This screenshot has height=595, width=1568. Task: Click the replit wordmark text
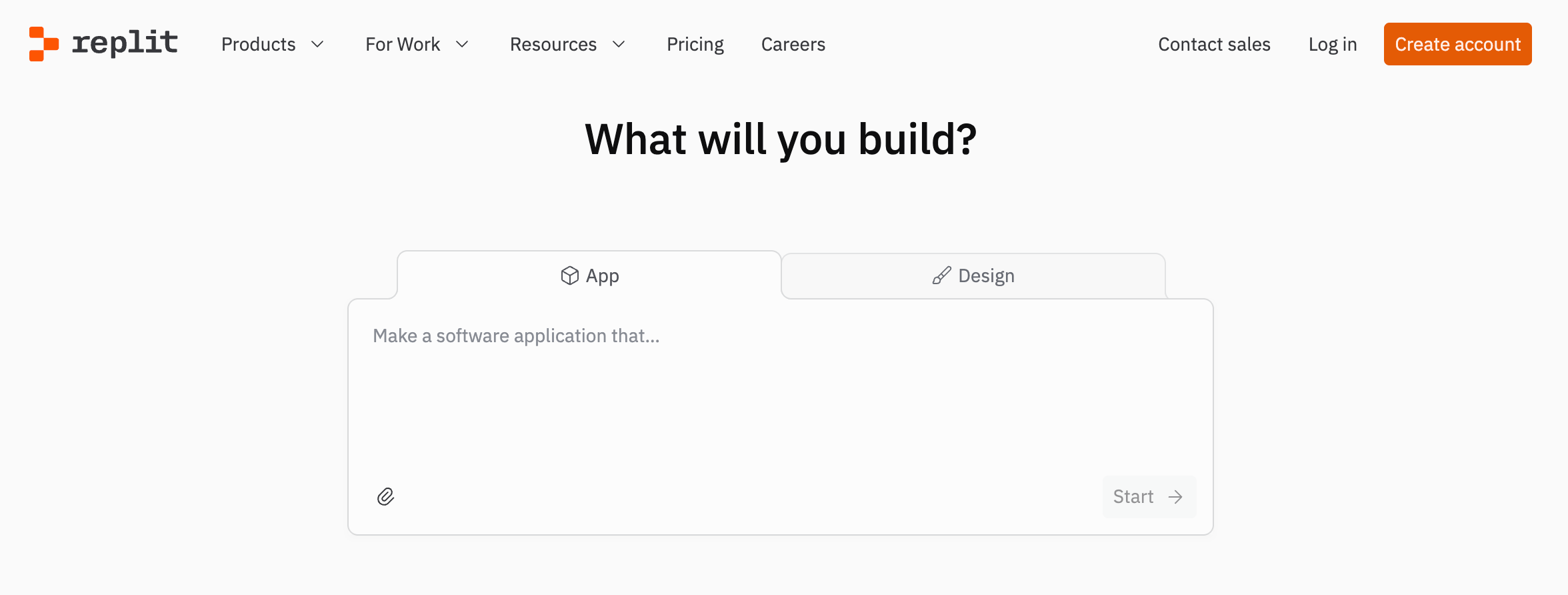coord(125,43)
